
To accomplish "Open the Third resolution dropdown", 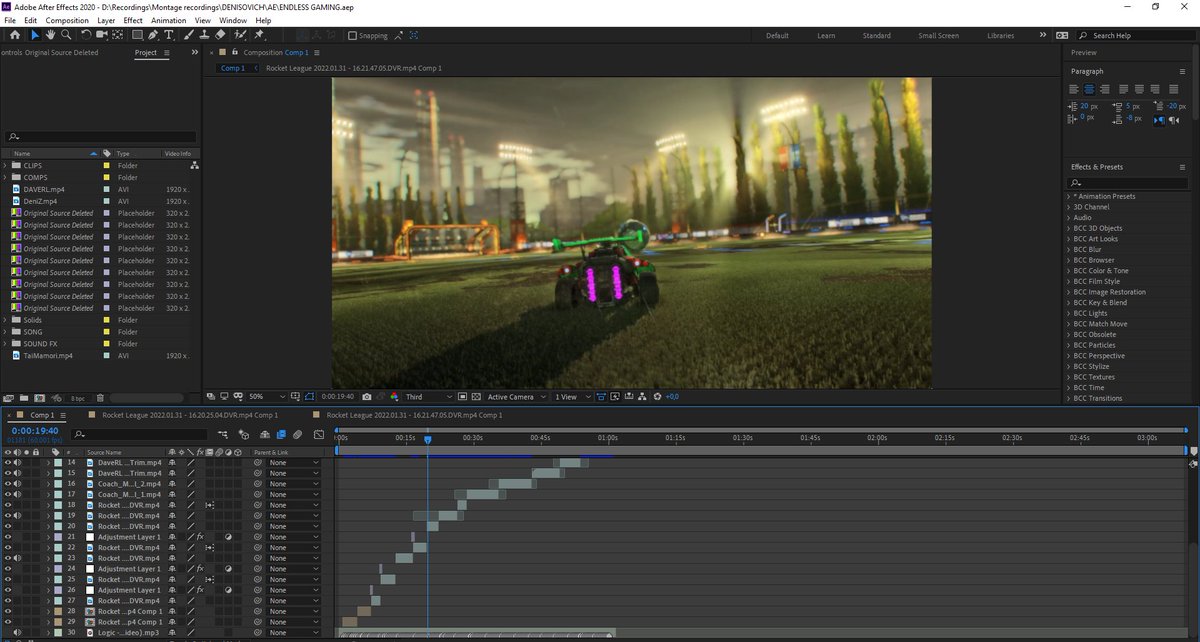I will (x=428, y=397).
